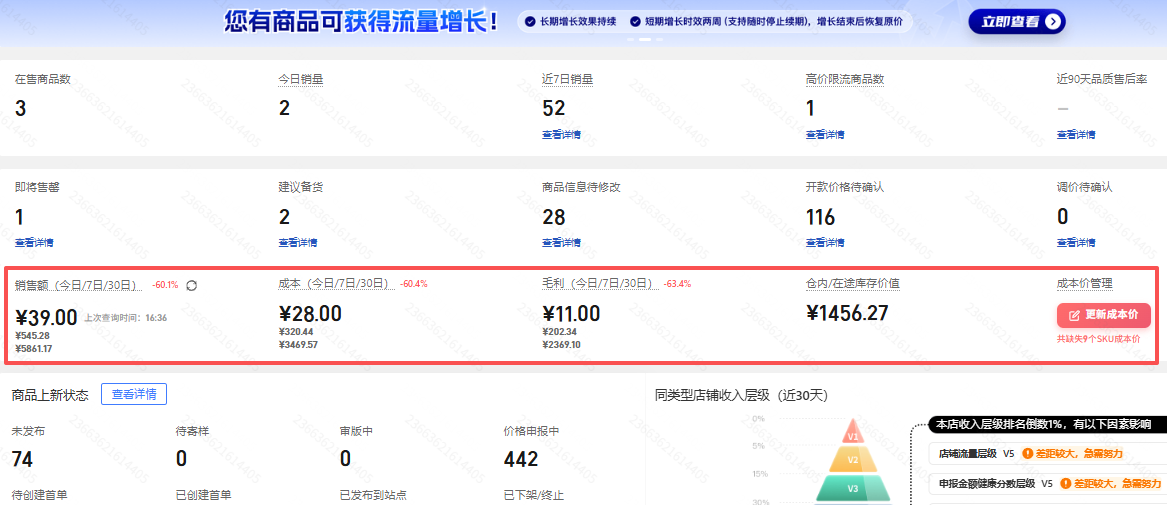Image resolution: width=1167 pixels, height=505 pixels.
Task: Select the active banner carousel indicator dot
Action: (645, 40)
